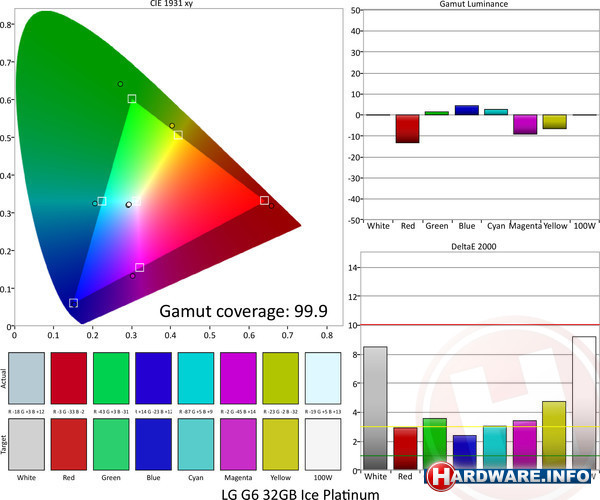Click the 'R -3 G -33 B -2' value

69,412
